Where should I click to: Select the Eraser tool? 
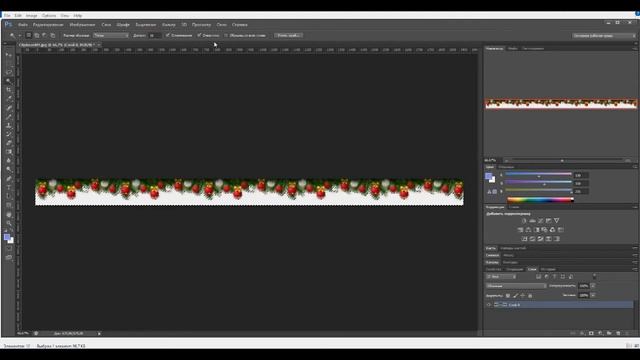click(x=9, y=143)
